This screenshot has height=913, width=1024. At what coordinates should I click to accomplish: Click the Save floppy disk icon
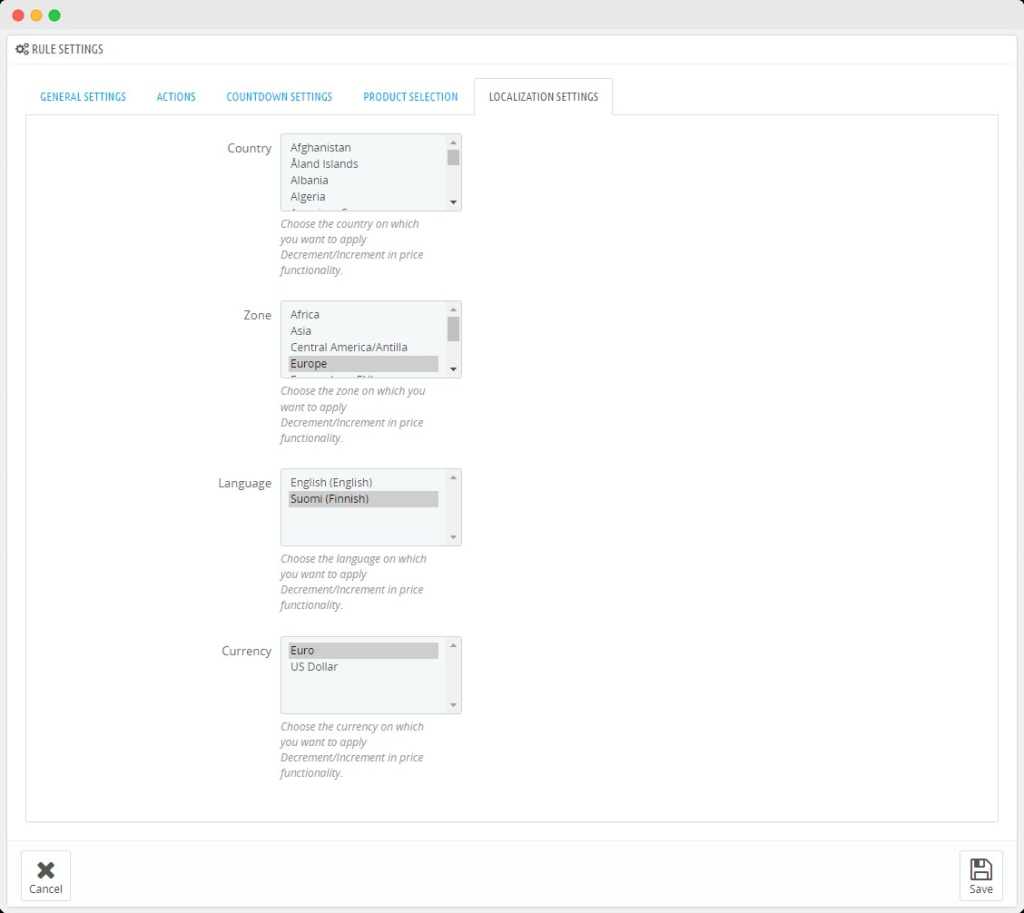click(x=980, y=869)
